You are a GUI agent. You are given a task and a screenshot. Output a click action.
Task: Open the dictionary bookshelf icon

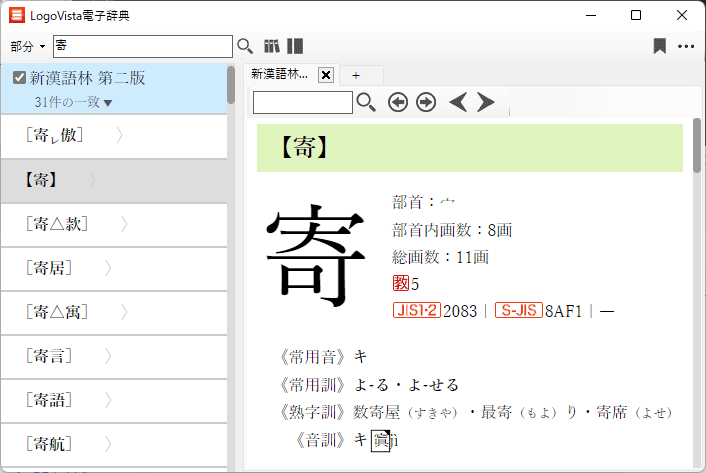(x=272, y=46)
